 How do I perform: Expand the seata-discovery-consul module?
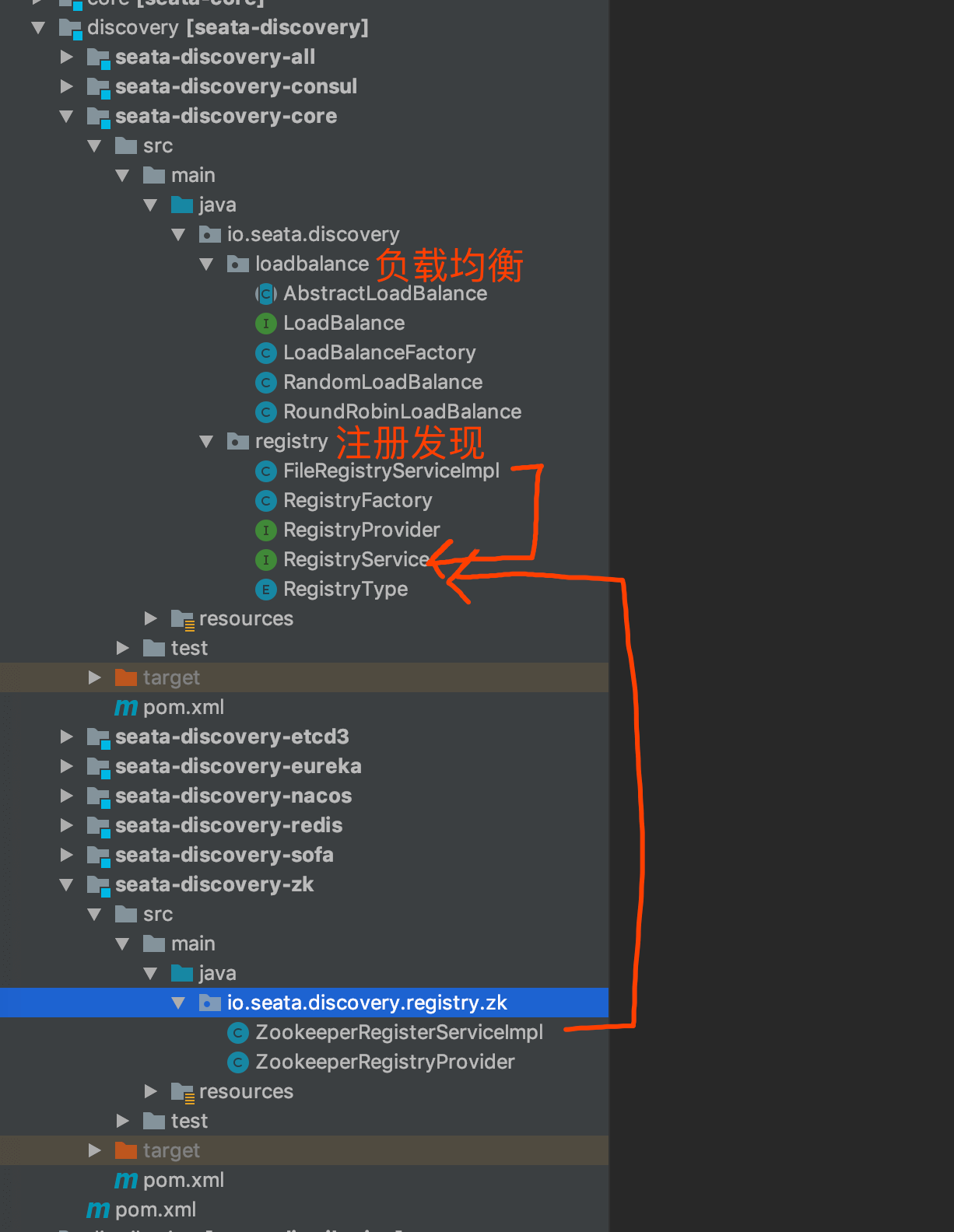click(67, 86)
